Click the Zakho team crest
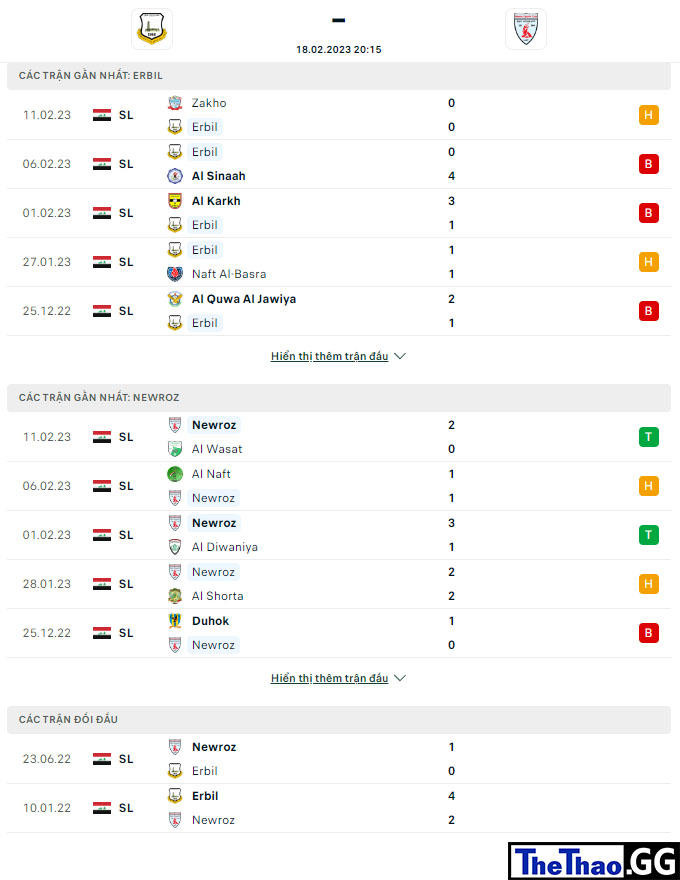Screen dimensions: 680x880 [x=175, y=103]
